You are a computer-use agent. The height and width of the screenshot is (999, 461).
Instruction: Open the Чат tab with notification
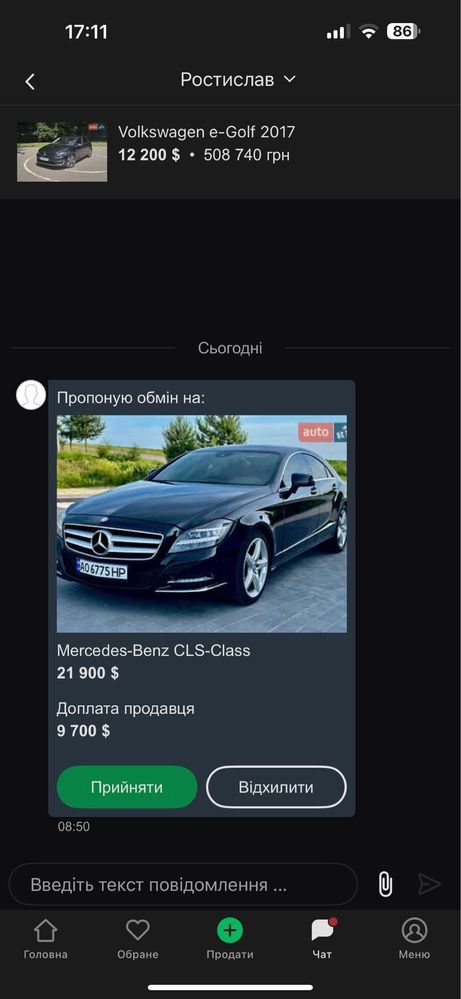point(322,938)
